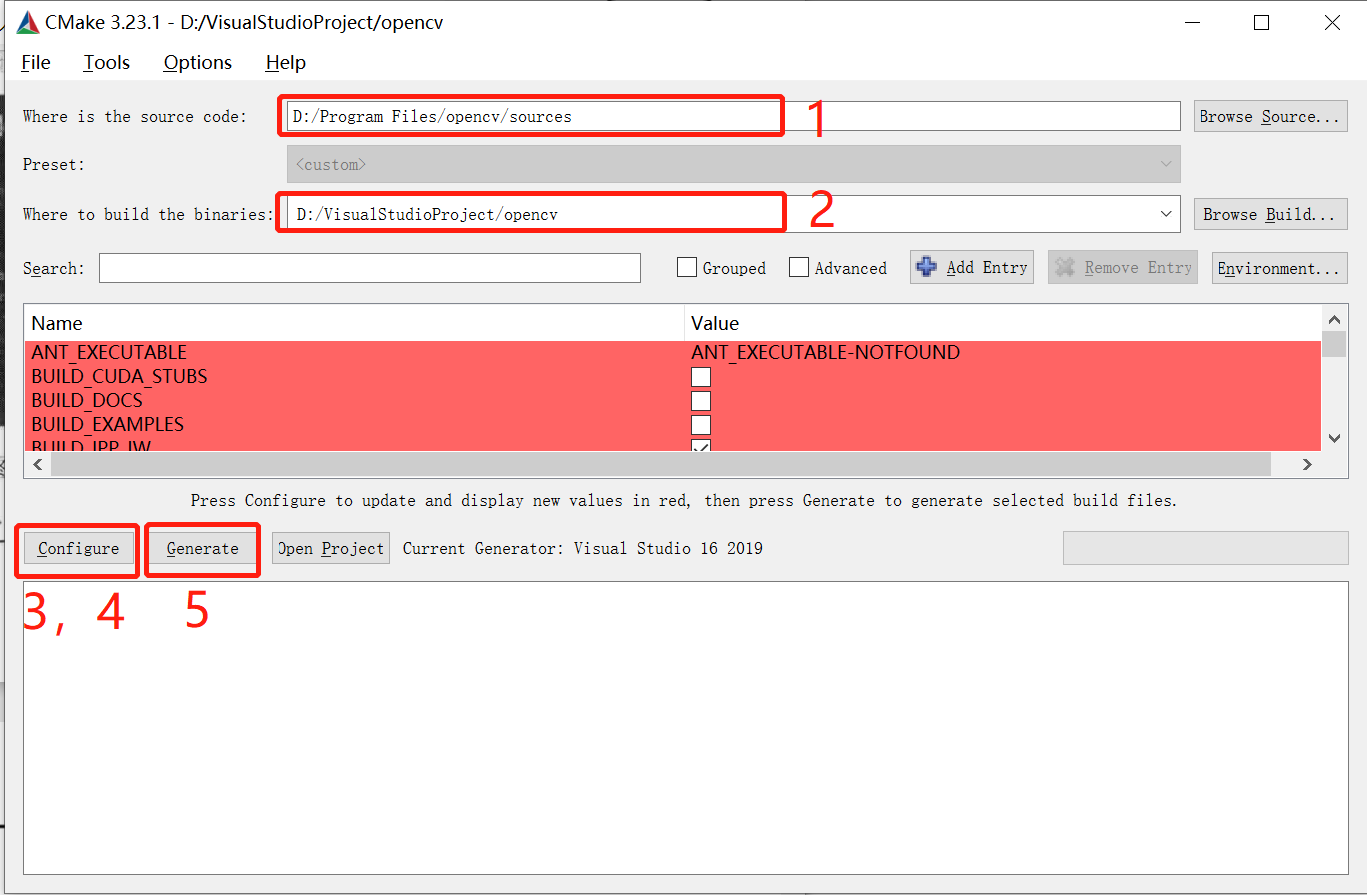
Task: Toggle the Grouped checkbox
Action: [x=686, y=268]
